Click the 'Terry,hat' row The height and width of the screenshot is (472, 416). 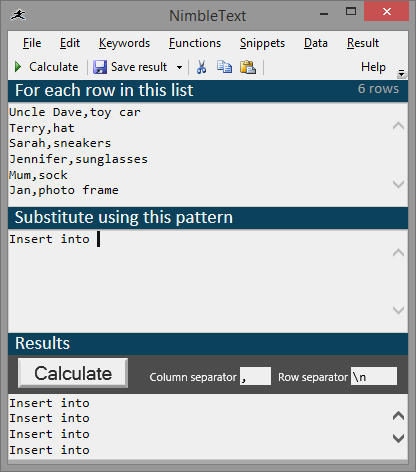[42, 128]
